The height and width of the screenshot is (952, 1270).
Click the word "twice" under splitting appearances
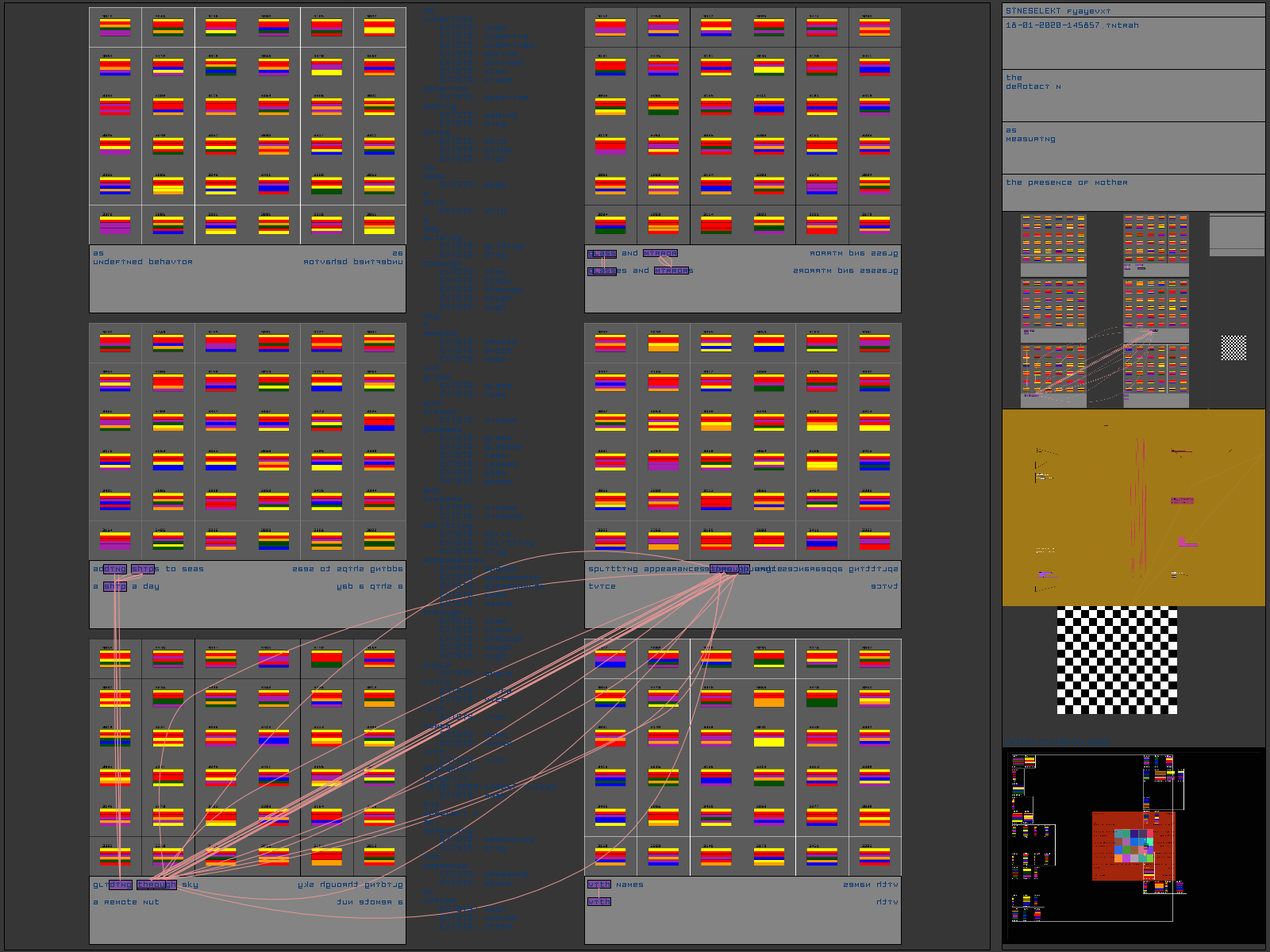(602, 586)
